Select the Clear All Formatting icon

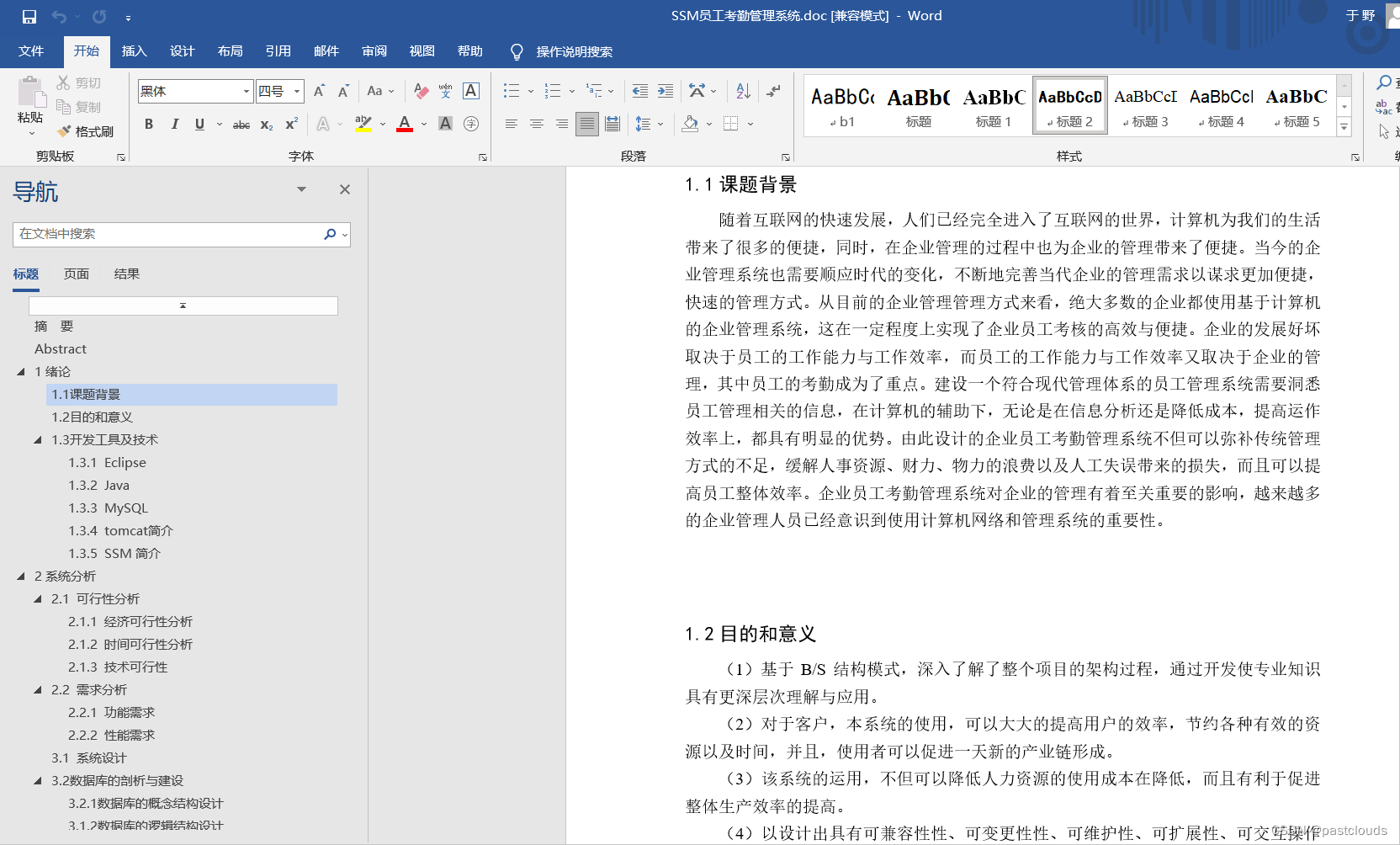[421, 91]
